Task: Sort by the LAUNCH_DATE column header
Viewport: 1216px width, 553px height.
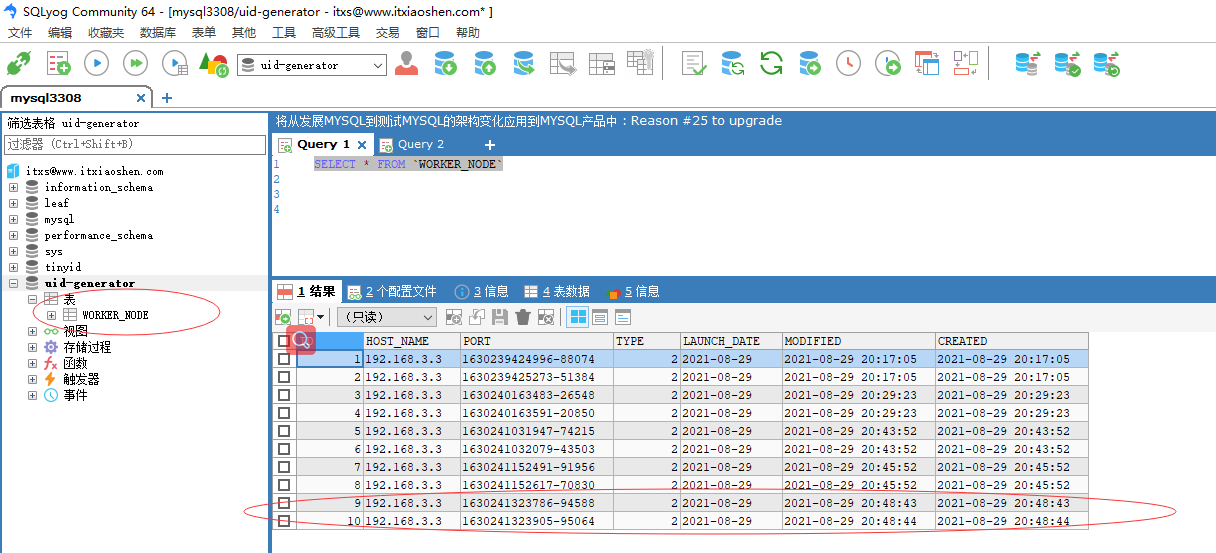Action: (730, 341)
